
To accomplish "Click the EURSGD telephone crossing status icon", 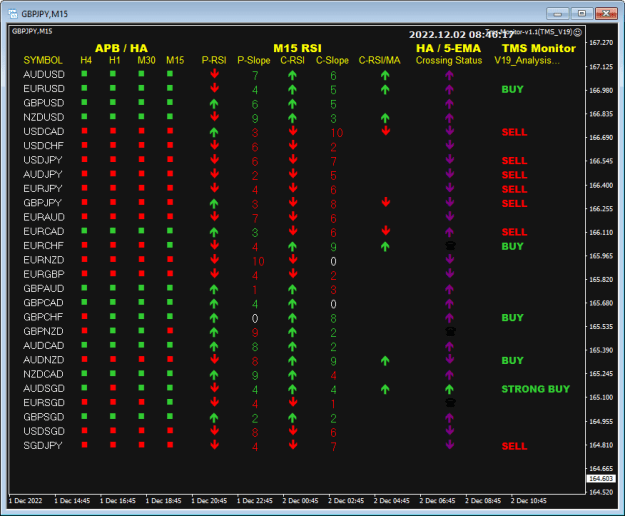I will pos(450,403).
